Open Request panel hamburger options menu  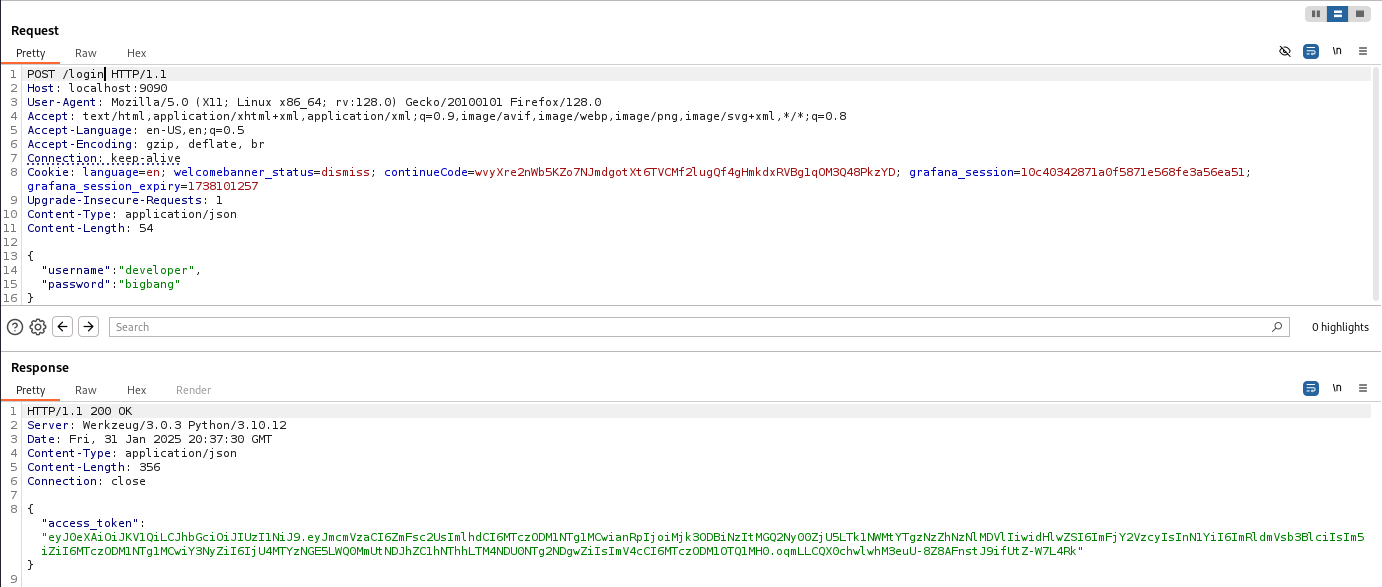(x=1363, y=51)
